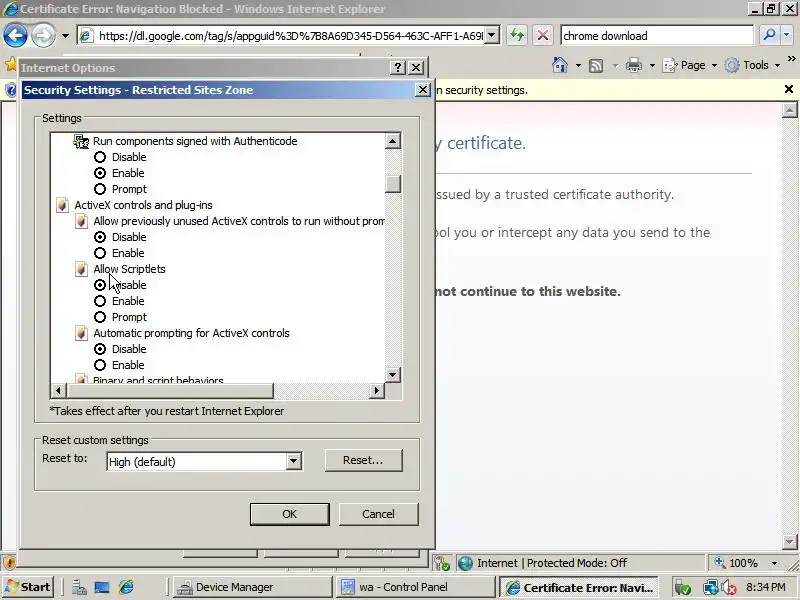Screen dimensions: 800x600
Task: Select Prompt under Run components signed with Authenticode
Action: (100, 189)
